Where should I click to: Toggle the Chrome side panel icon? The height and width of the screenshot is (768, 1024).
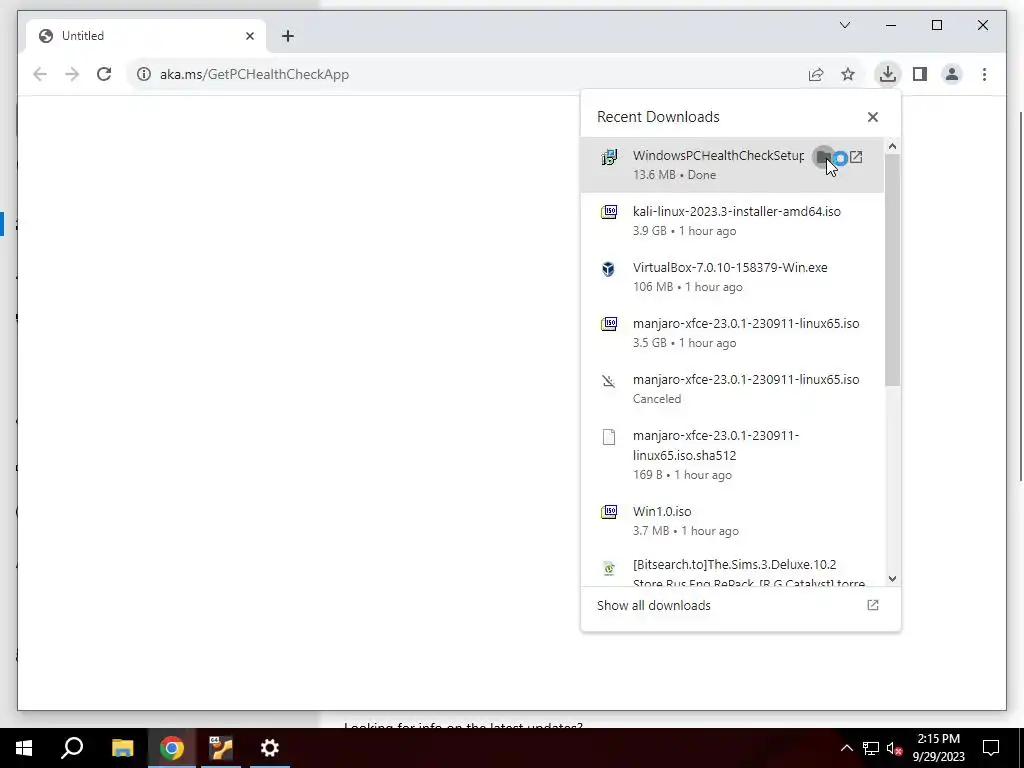(x=920, y=74)
